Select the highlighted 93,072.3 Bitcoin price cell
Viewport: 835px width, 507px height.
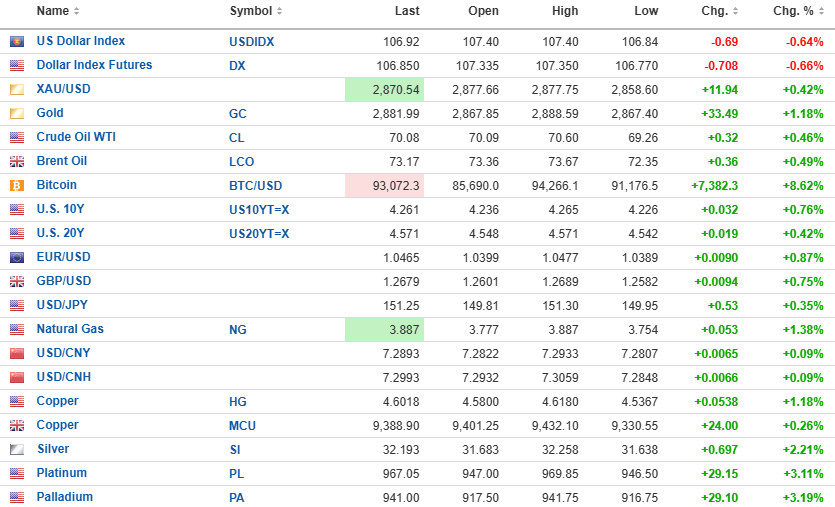click(x=384, y=185)
